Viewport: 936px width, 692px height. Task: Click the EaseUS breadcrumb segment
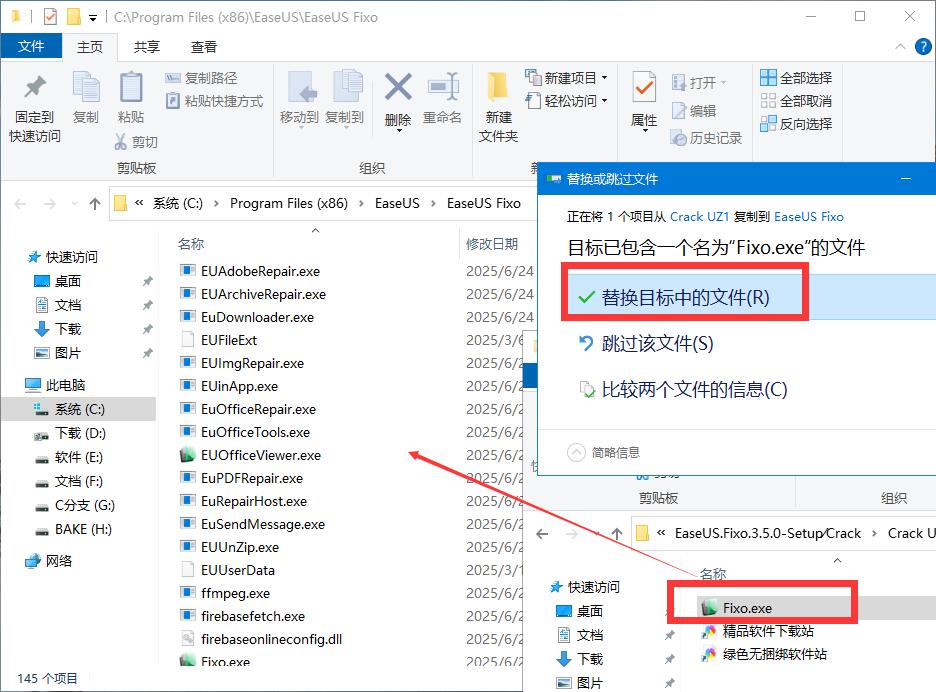pos(397,204)
